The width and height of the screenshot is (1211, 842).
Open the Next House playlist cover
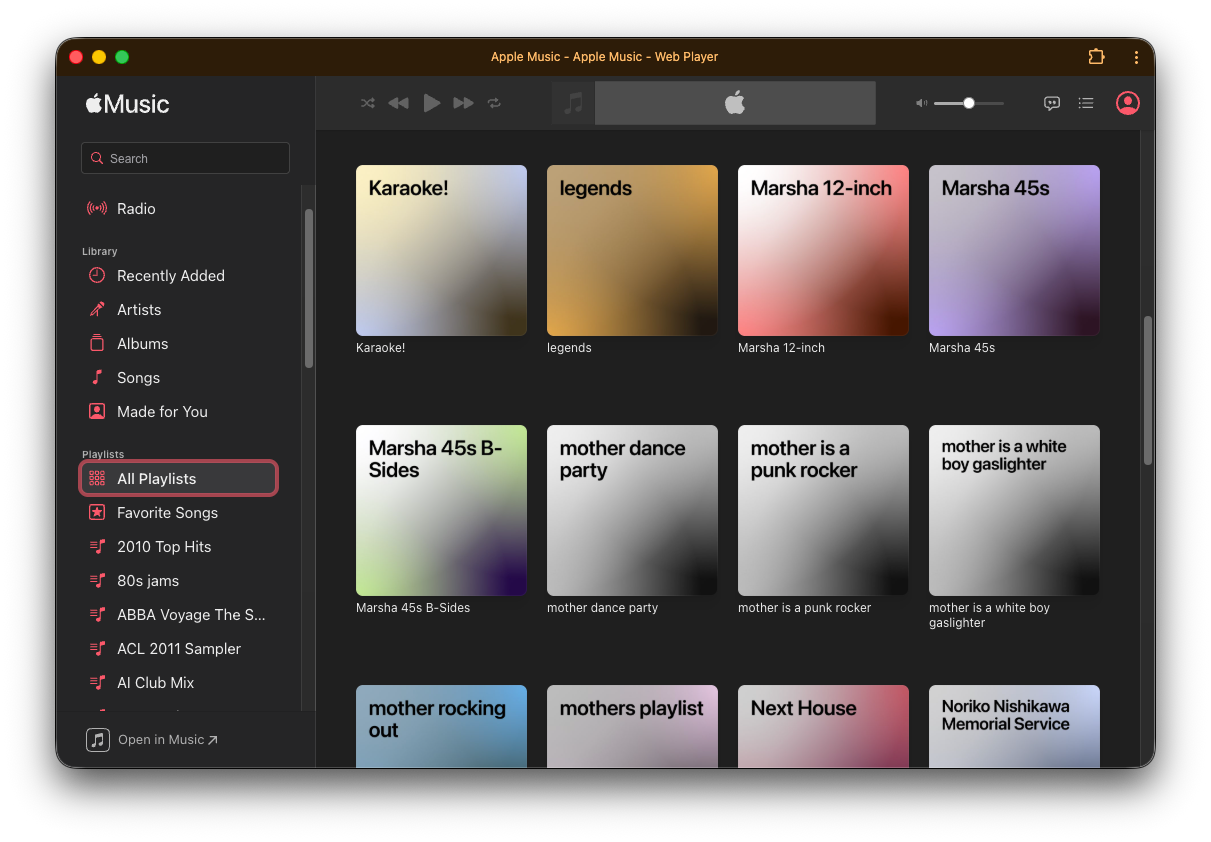pos(823,726)
